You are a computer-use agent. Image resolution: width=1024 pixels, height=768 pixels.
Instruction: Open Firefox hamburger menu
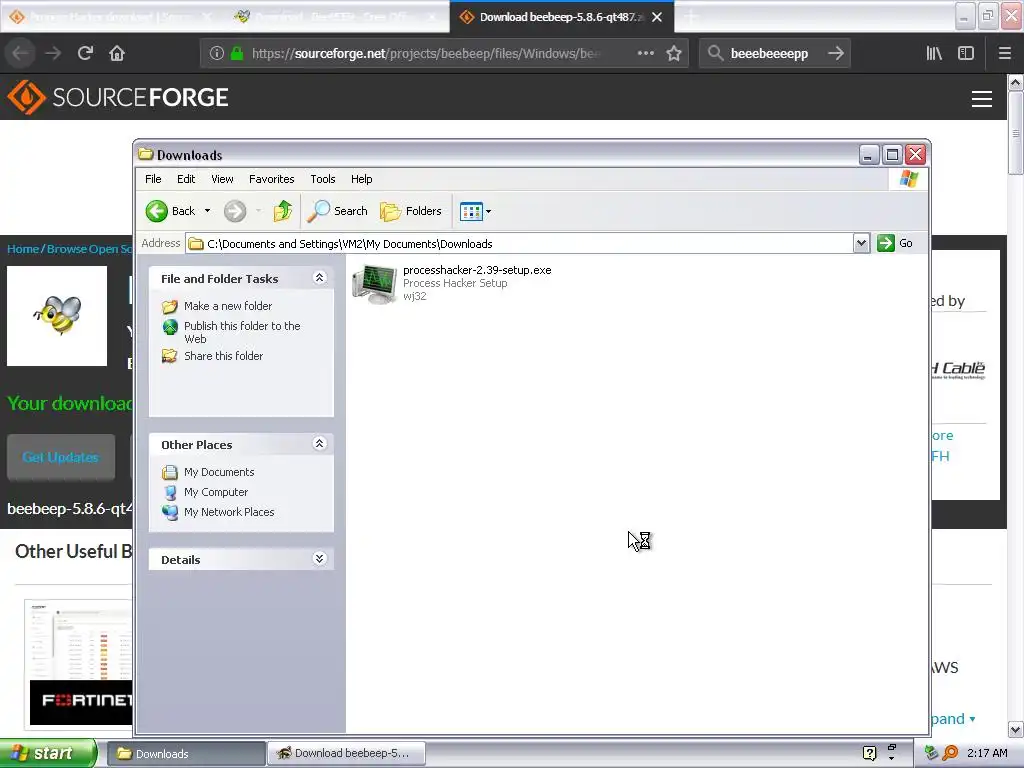pyautogui.click(x=1005, y=54)
